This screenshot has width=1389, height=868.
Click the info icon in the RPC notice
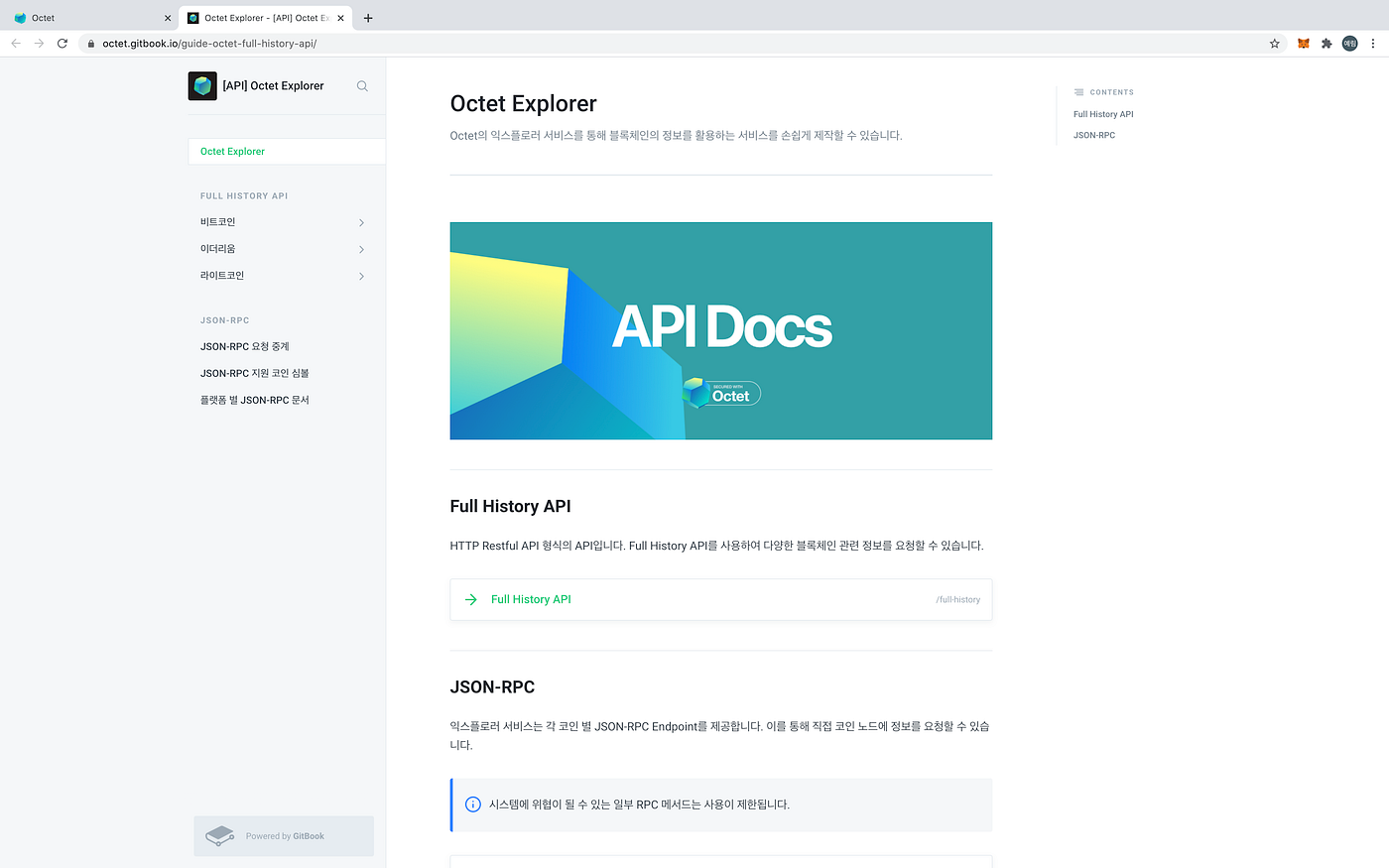473,805
